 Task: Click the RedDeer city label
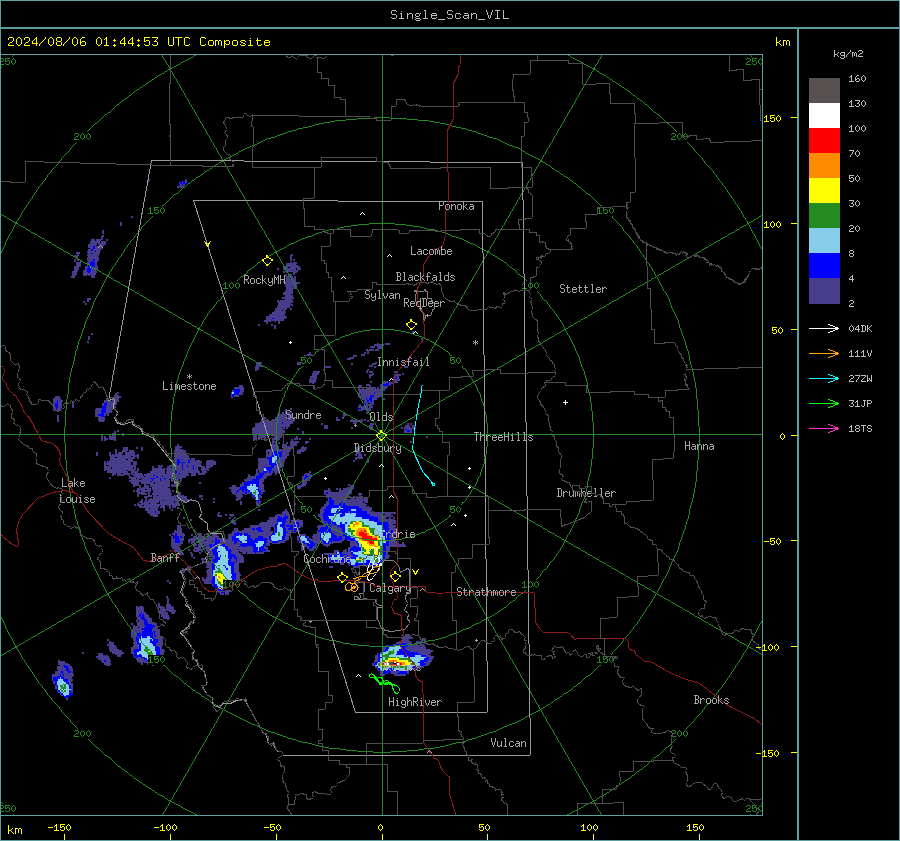[424, 303]
